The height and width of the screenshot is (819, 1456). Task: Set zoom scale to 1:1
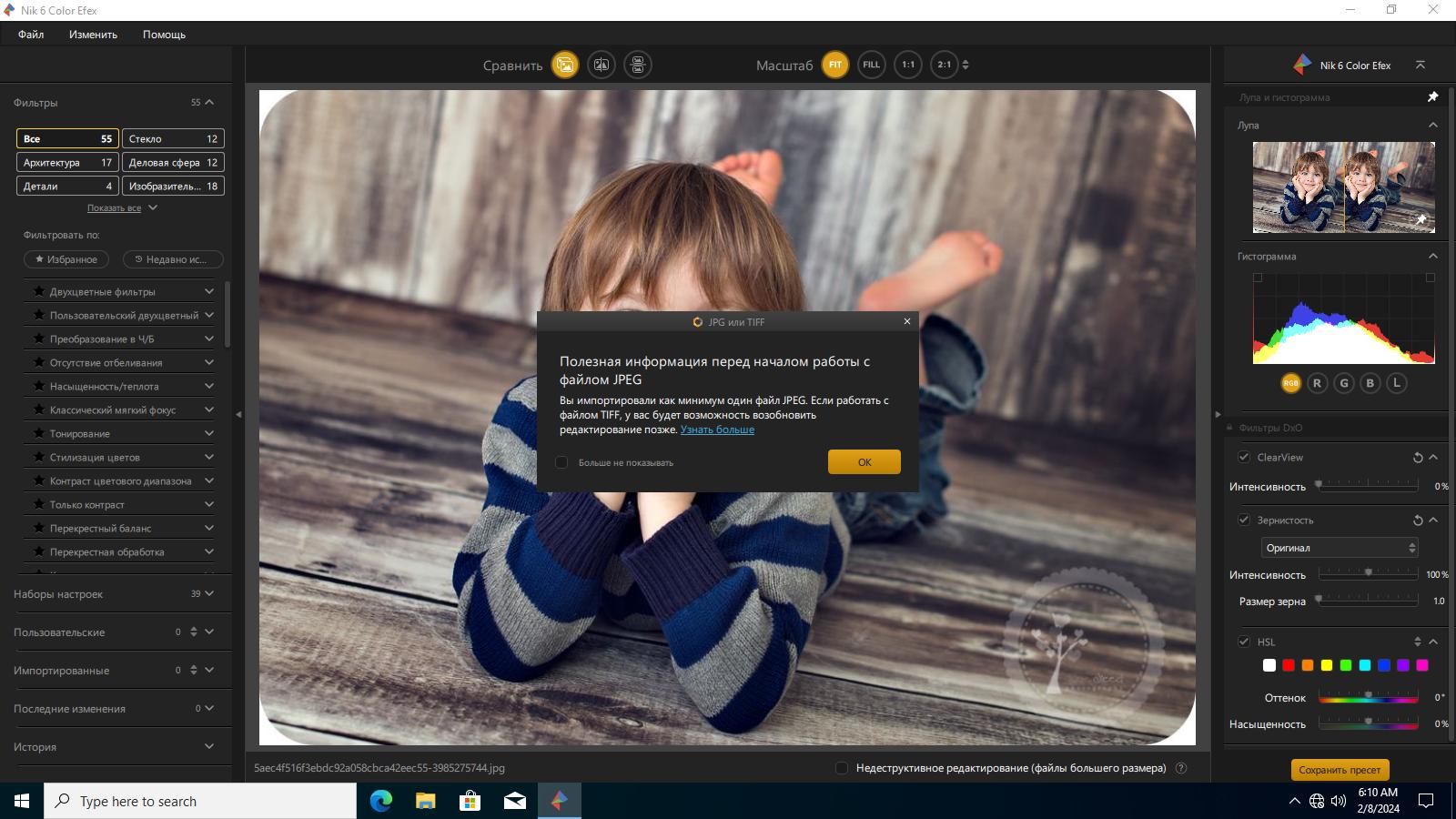tap(908, 65)
